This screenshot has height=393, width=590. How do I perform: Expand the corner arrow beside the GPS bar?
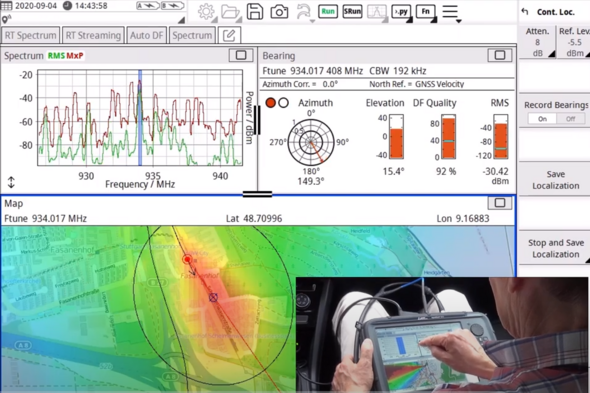(181, 20)
